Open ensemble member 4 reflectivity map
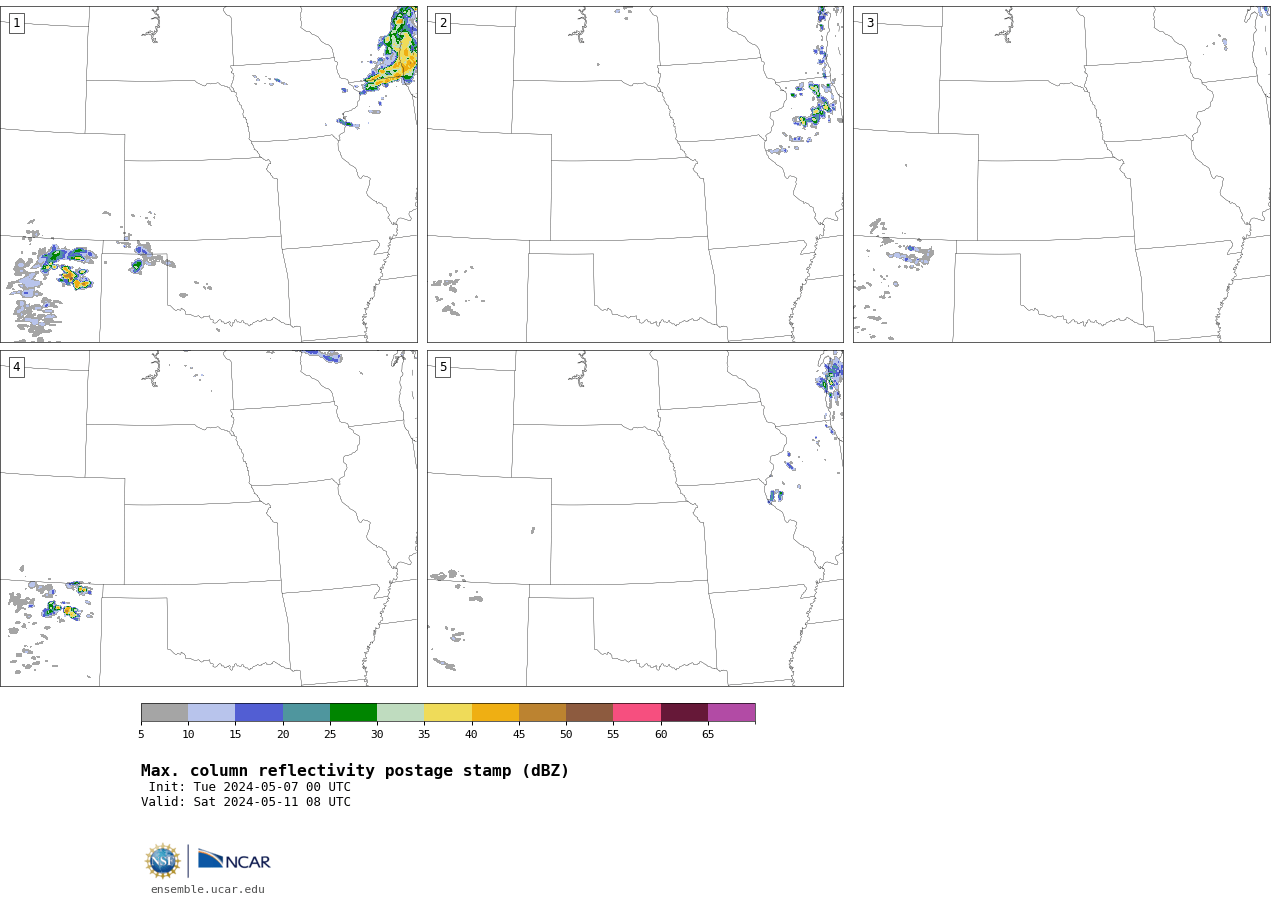The width and height of the screenshot is (1280, 901). pos(208,518)
